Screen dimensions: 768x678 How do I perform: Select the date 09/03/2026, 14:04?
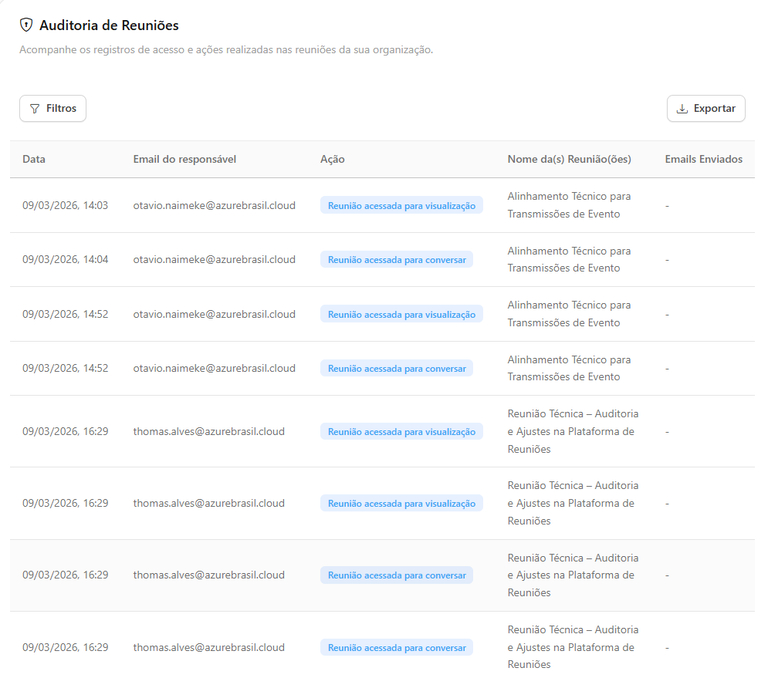tap(65, 260)
